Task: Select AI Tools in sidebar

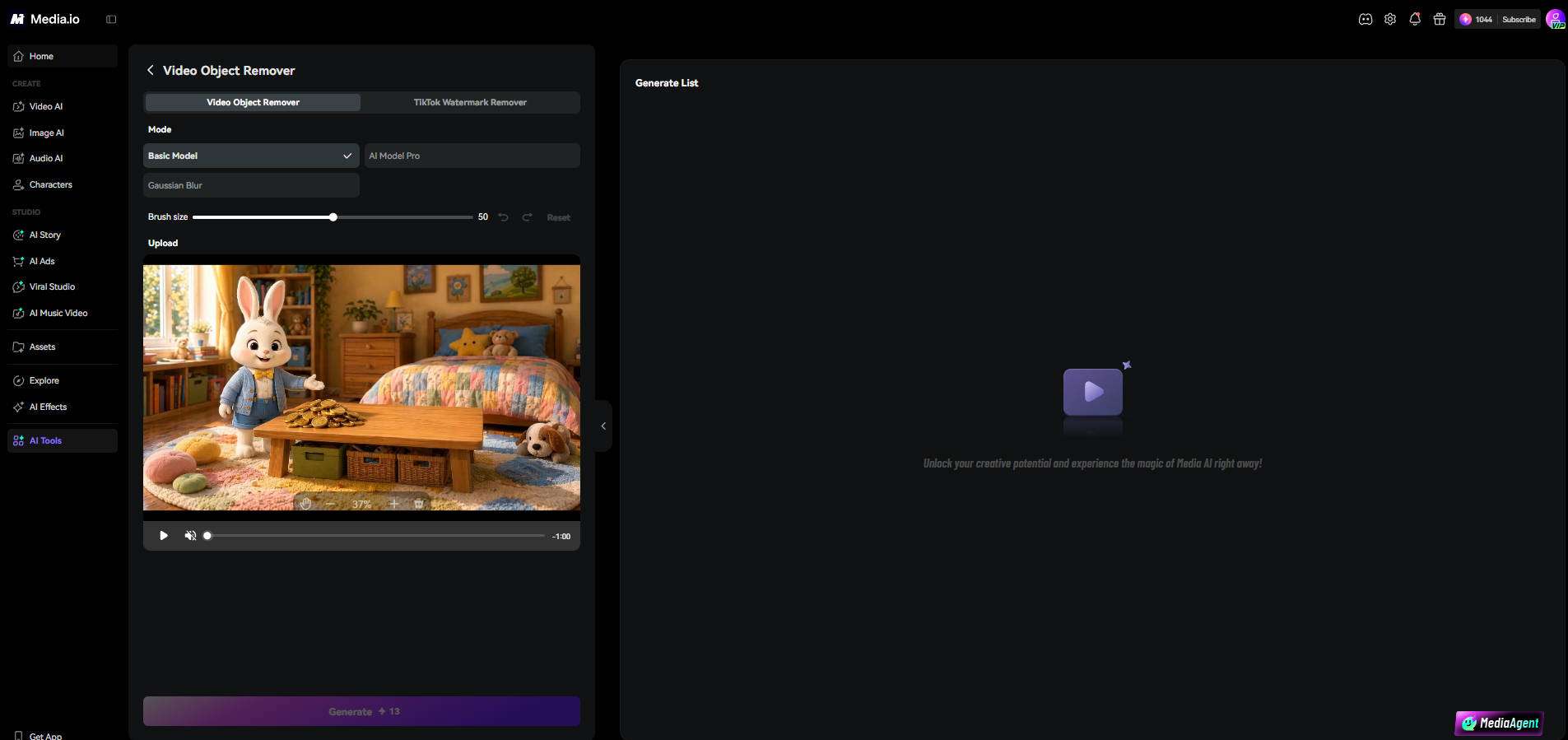Action: tap(63, 440)
